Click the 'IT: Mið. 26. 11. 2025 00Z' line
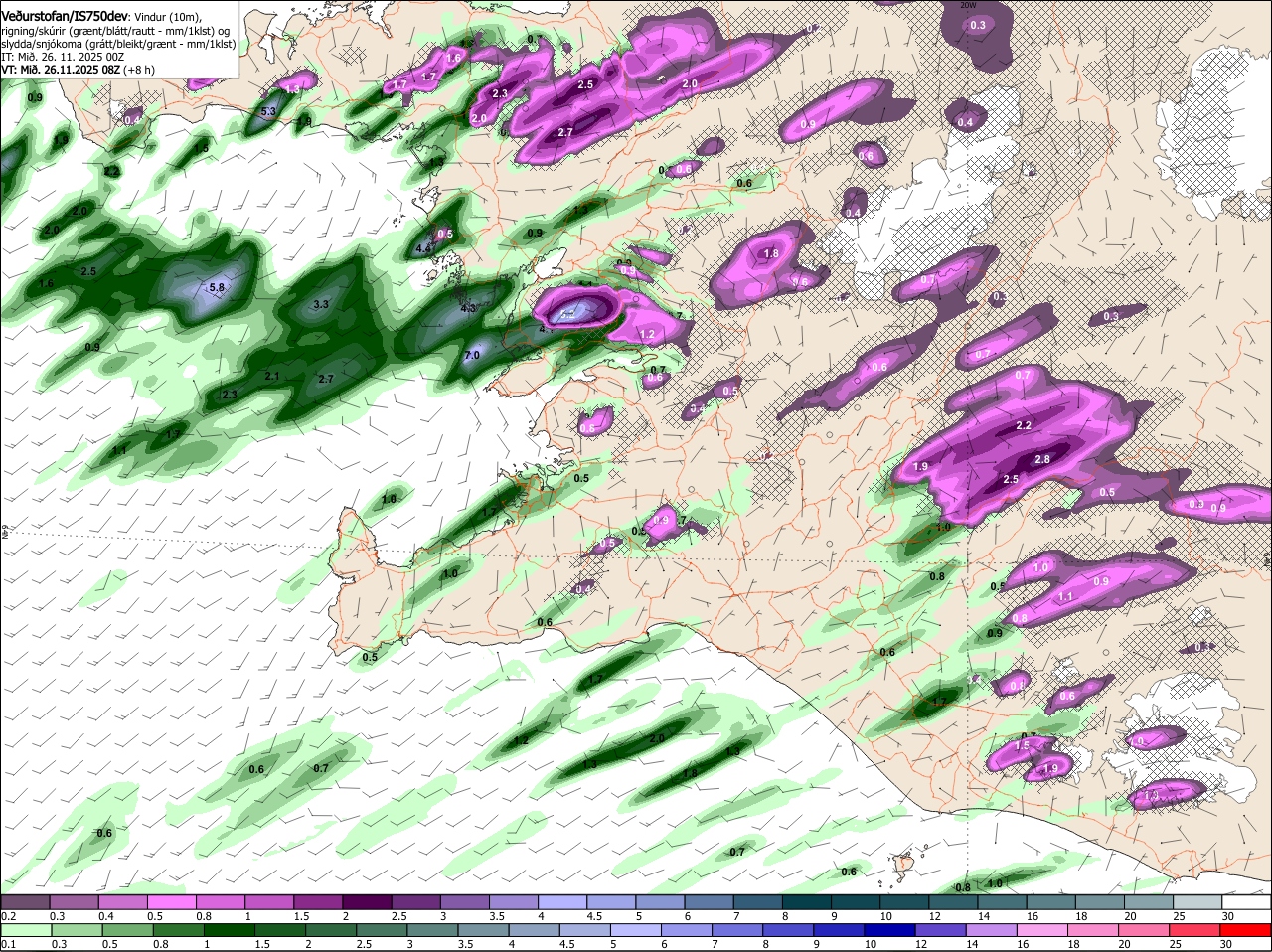The width and height of the screenshot is (1272, 952). (x=63, y=57)
